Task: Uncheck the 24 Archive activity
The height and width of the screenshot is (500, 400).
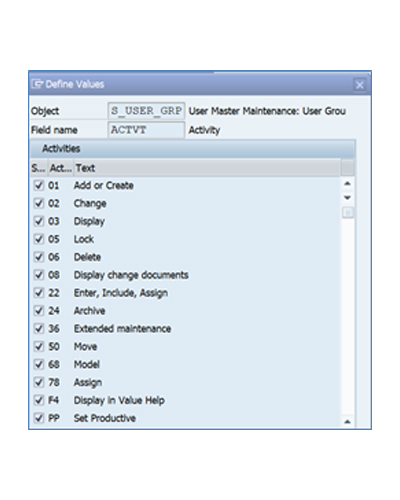Action: (x=39, y=311)
